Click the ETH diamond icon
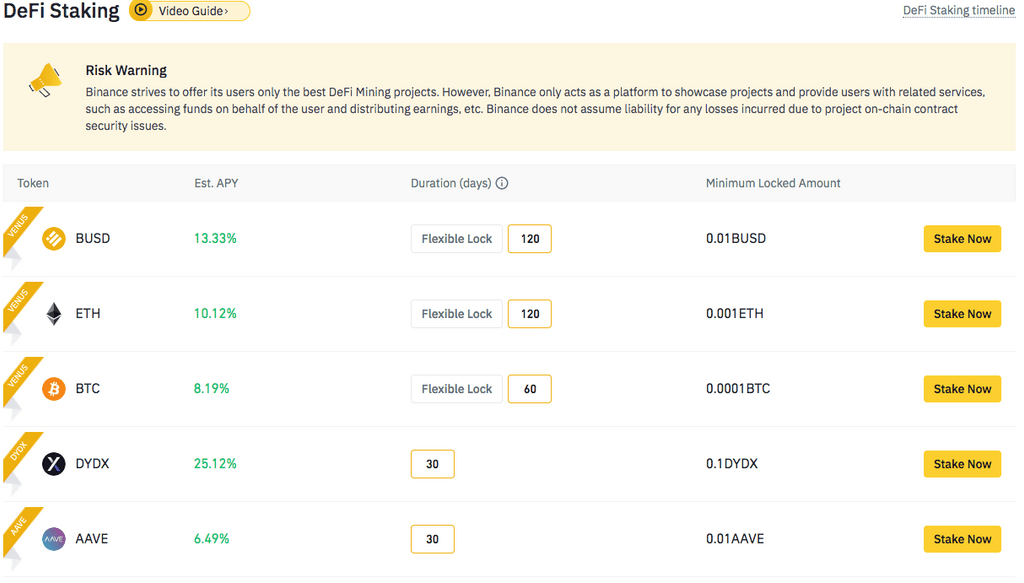This screenshot has width=1024, height=583. point(54,314)
